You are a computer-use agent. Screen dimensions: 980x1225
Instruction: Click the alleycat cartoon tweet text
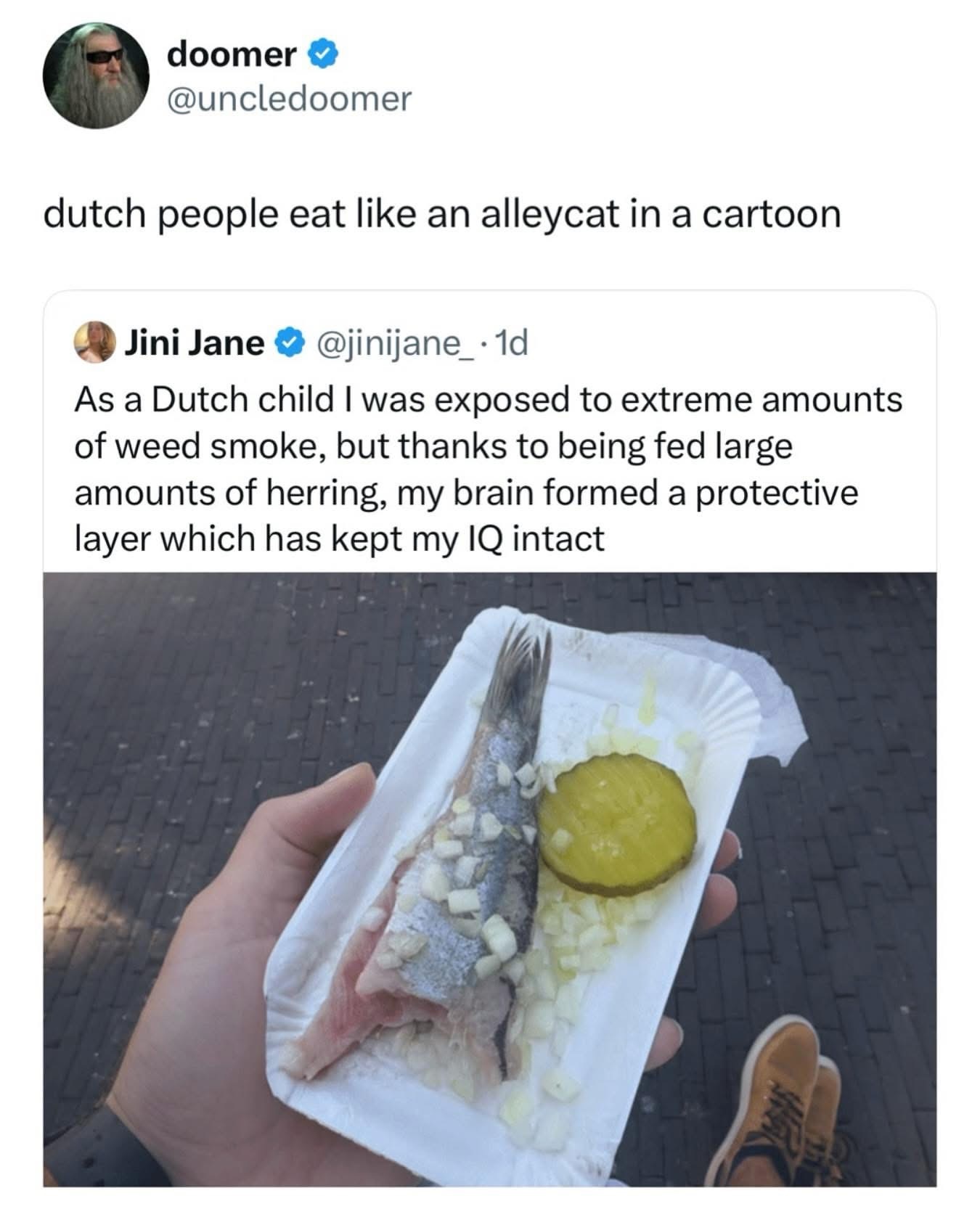point(442,216)
